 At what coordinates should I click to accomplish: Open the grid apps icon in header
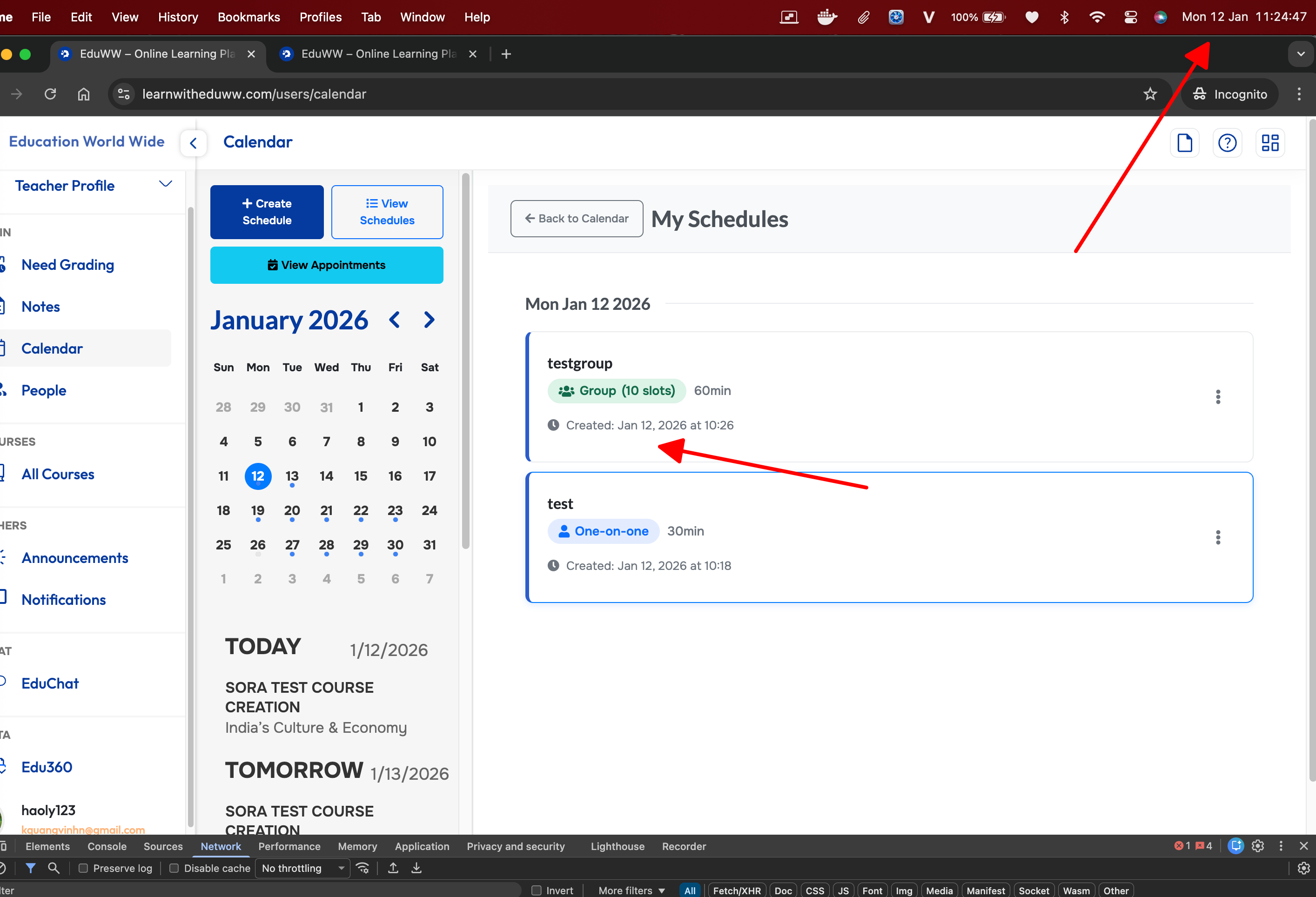click(1269, 143)
